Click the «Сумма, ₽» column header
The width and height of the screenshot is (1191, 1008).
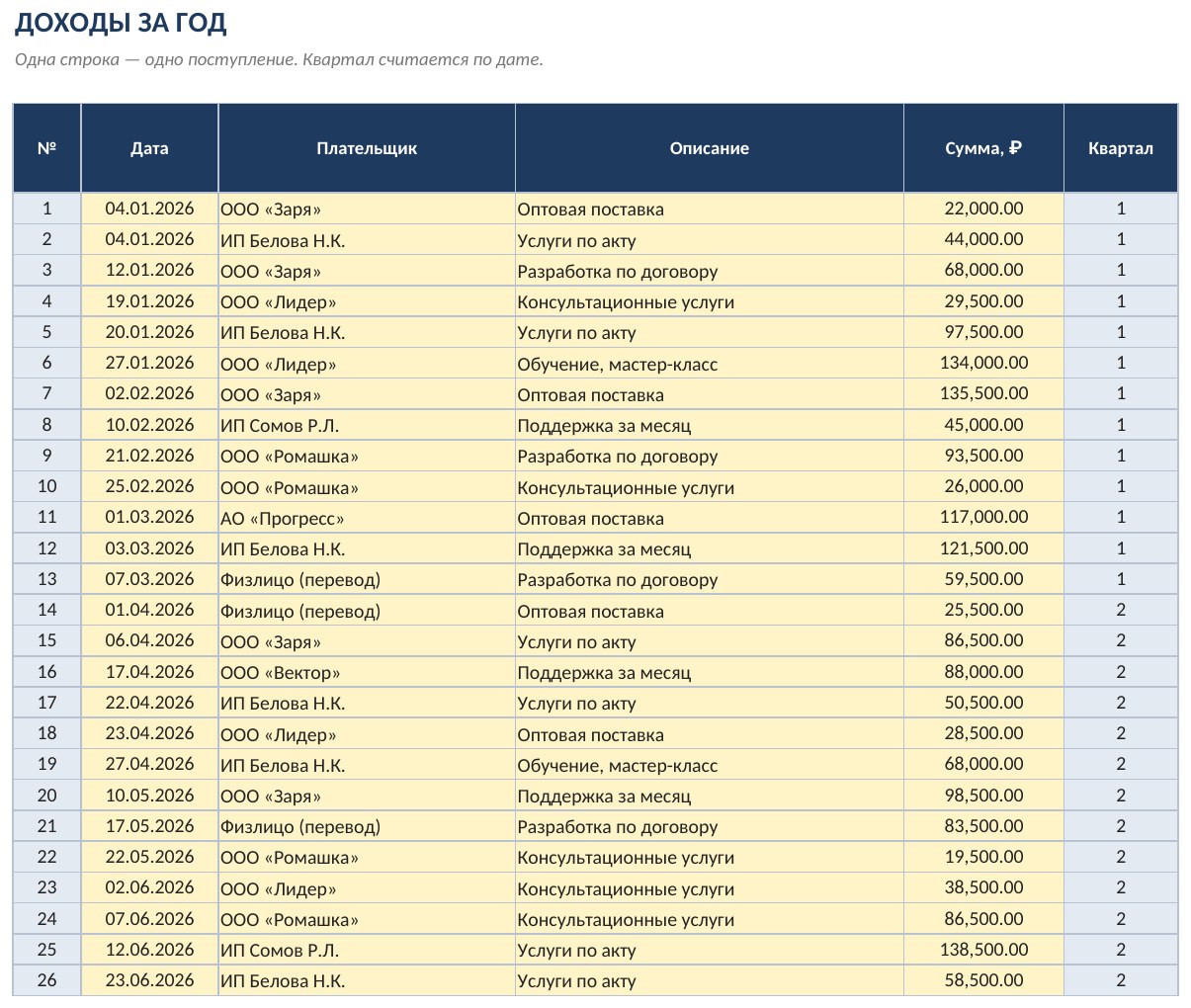pos(983,148)
